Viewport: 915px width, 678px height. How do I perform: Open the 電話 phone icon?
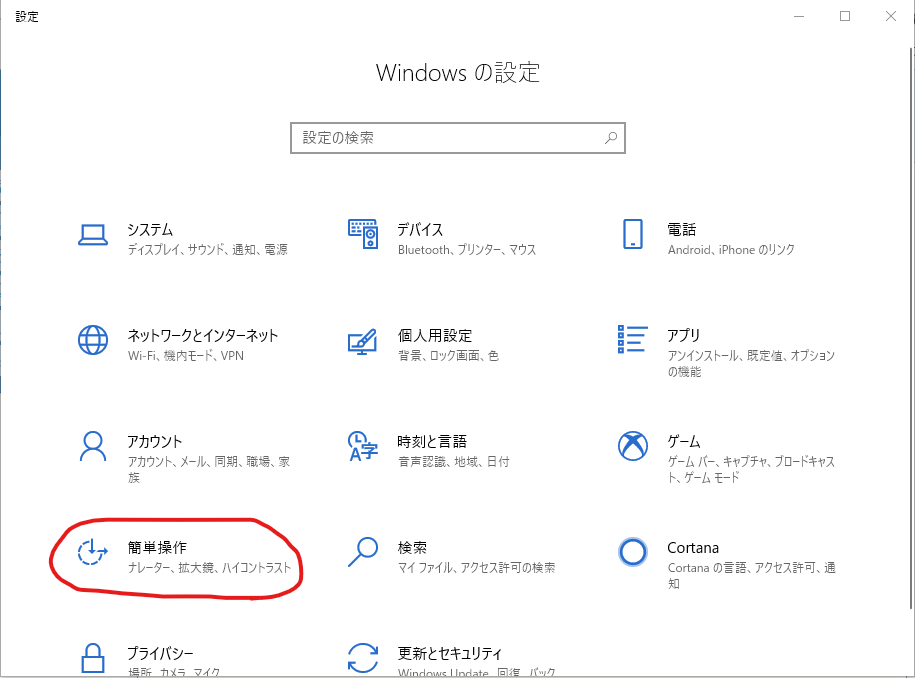point(633,234)
